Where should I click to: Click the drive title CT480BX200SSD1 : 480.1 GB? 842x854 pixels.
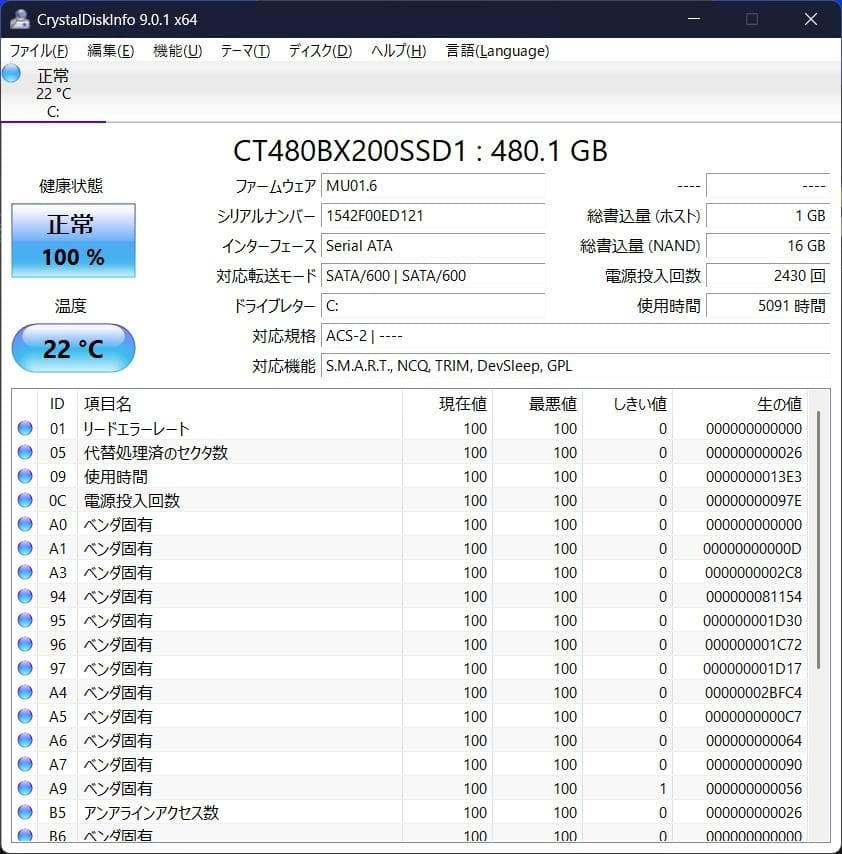pyautogui.click(x=420, y=151)
